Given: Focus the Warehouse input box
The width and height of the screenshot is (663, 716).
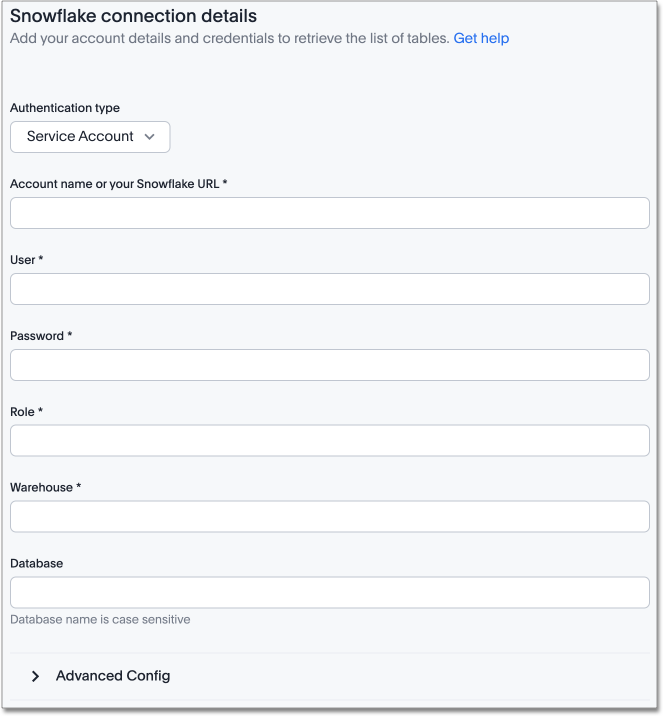Looking at the screenshot, I should [330, 517].
